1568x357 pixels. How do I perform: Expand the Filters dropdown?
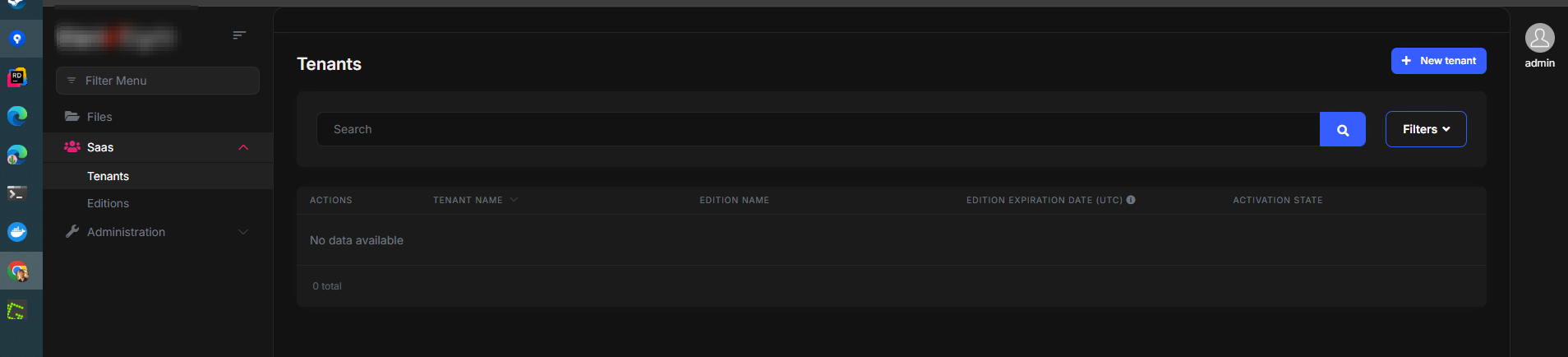pos(1426,129)
